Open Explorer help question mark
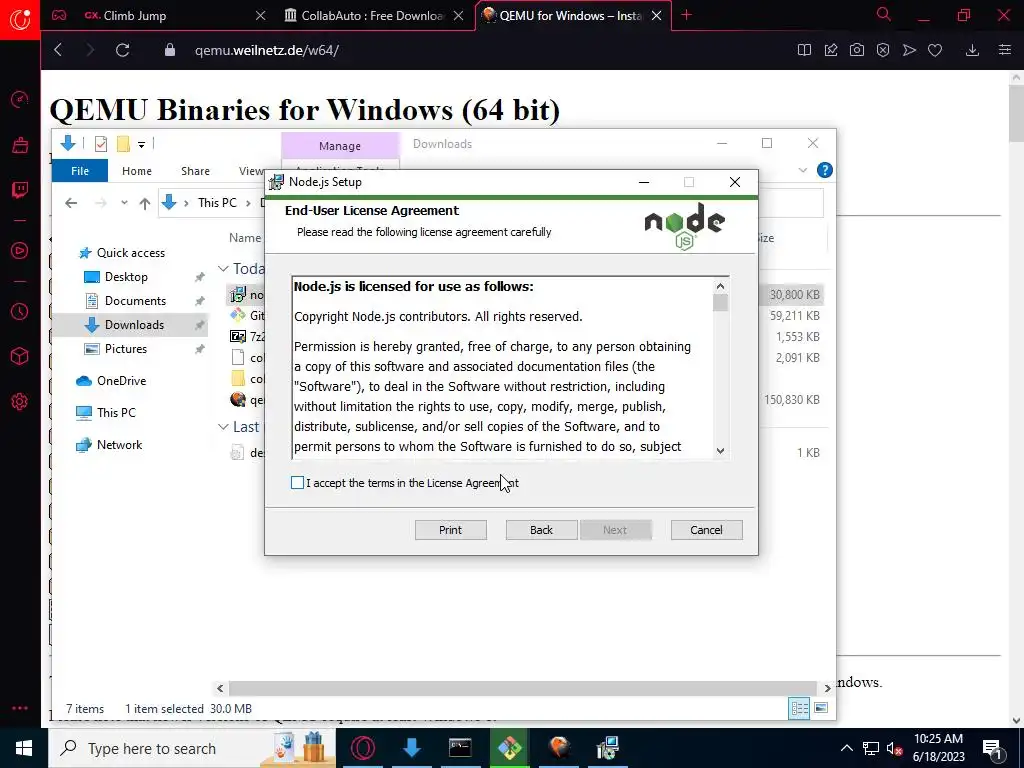The image size is (1024, 768). click(x=825, y=170)
